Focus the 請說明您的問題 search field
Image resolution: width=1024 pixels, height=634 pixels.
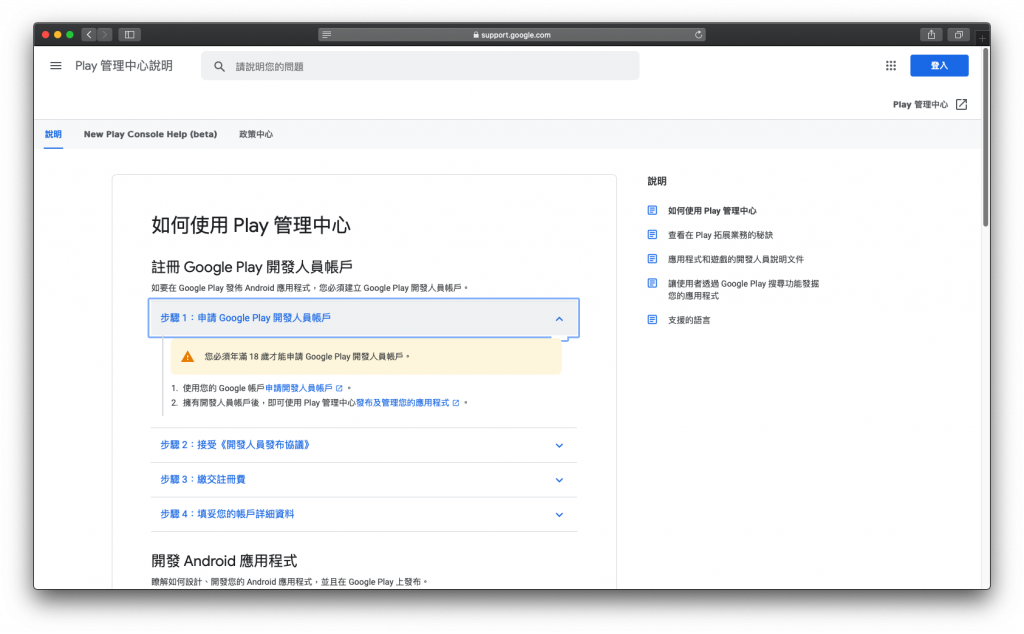pos(421,66)
